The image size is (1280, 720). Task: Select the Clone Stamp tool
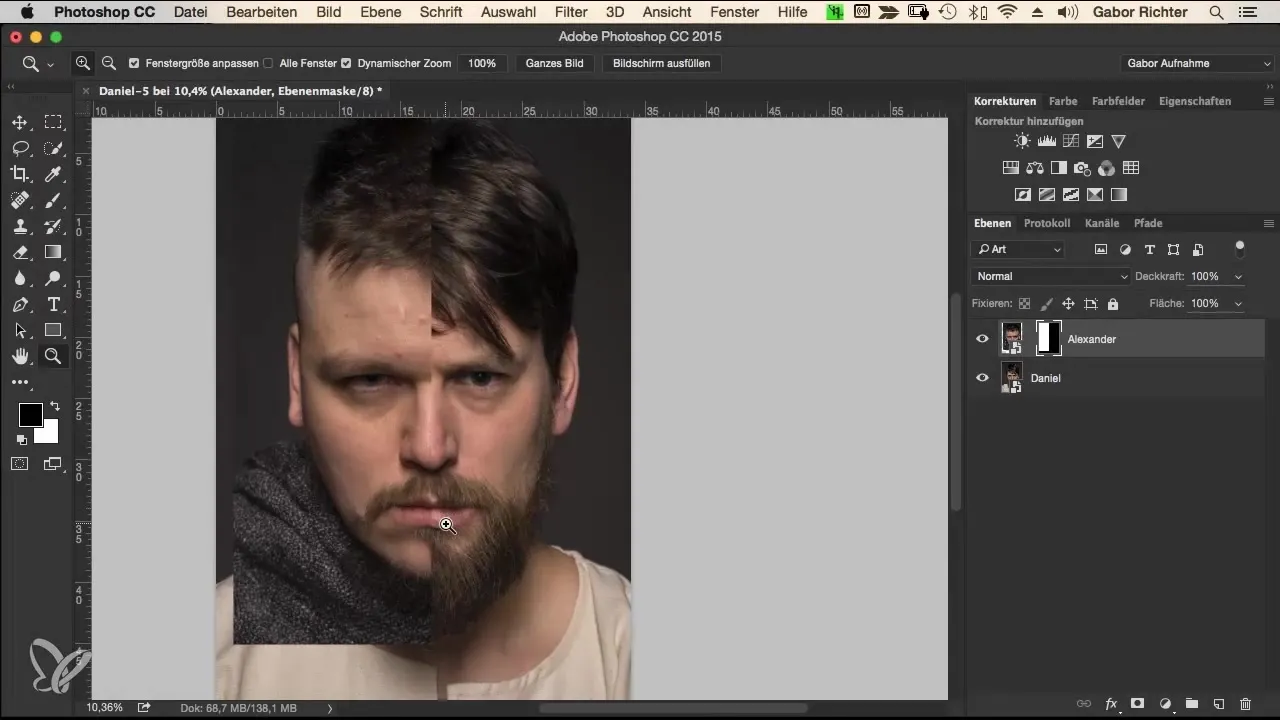tap(19, 226)
